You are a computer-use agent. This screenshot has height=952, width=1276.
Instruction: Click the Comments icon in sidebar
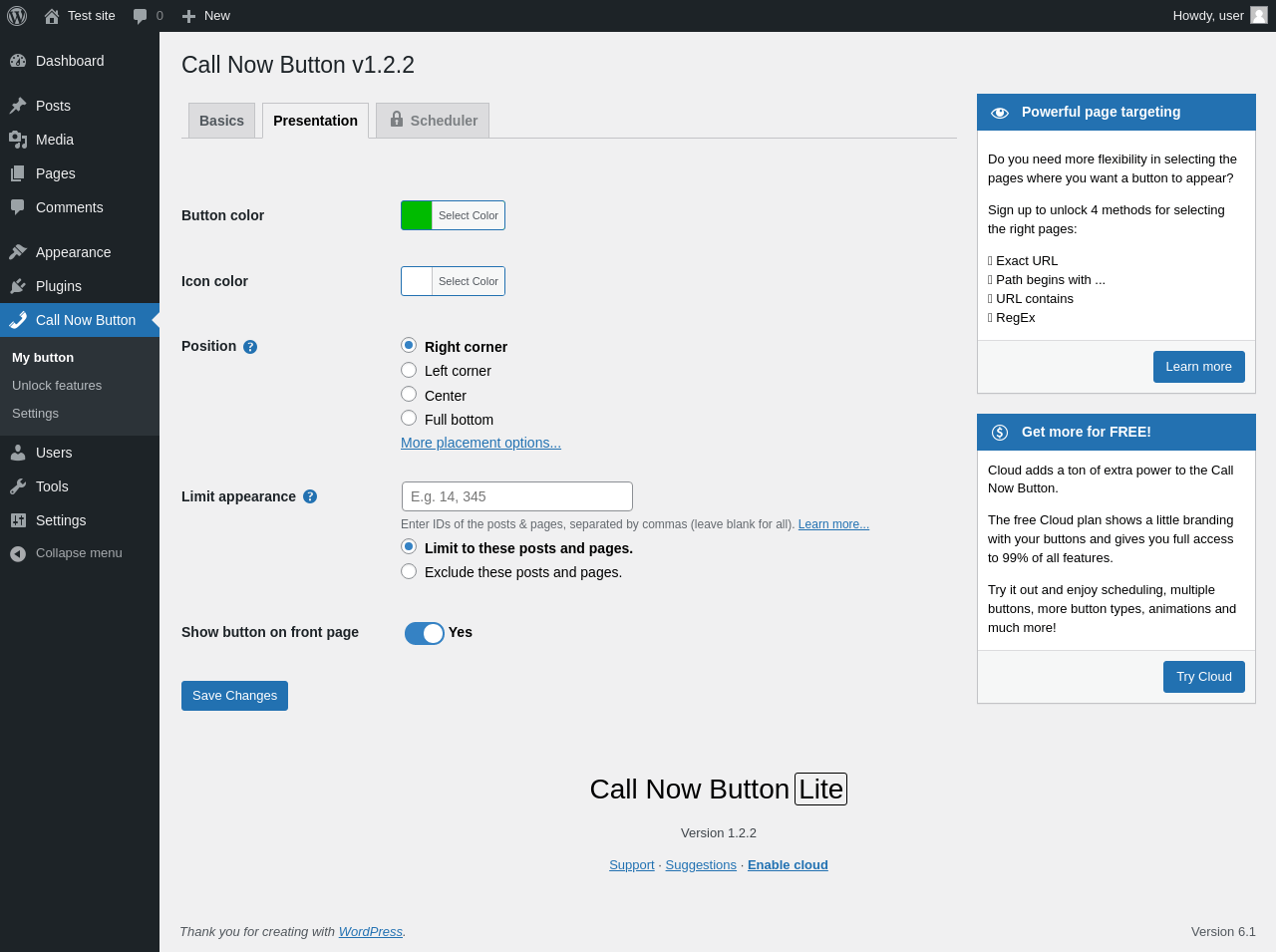pyautogui.click(x=18, y=207)
